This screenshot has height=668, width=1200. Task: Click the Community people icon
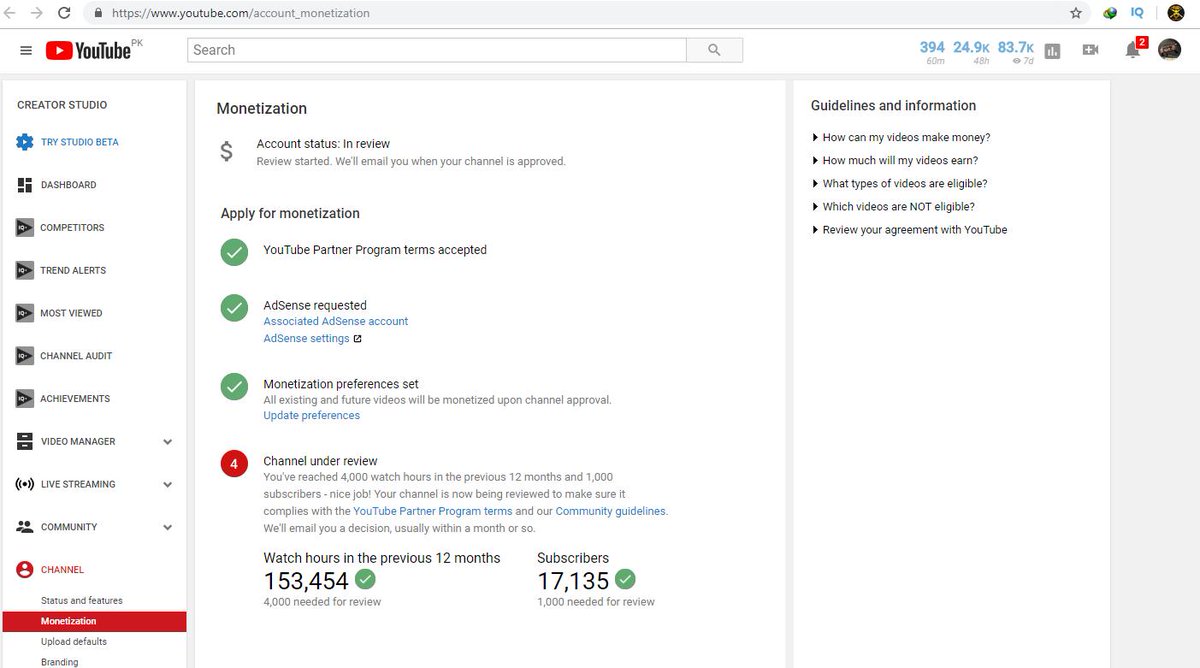(x=25, y=527)
